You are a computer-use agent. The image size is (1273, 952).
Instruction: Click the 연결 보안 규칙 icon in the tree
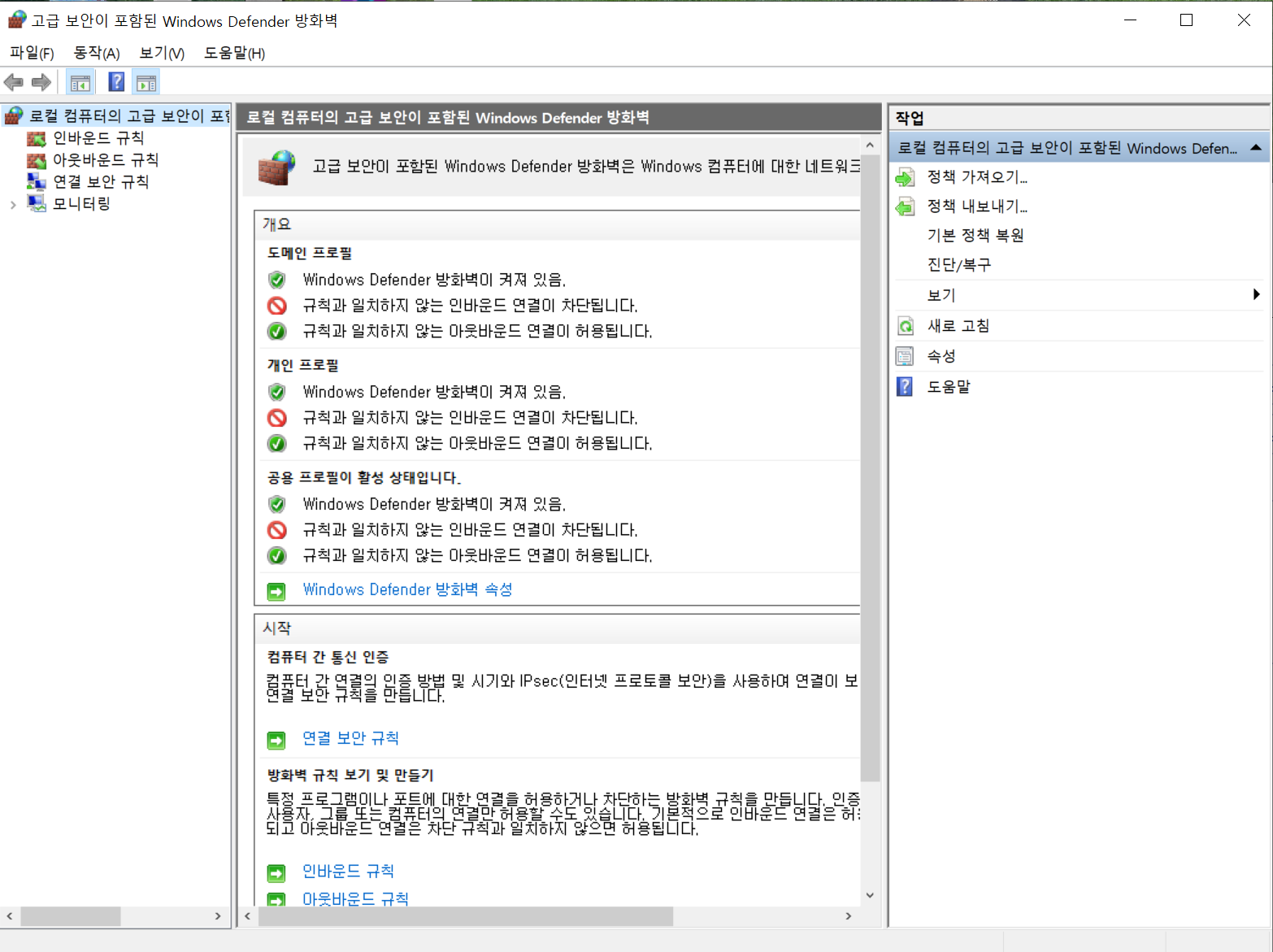click(x=37, y=181)
